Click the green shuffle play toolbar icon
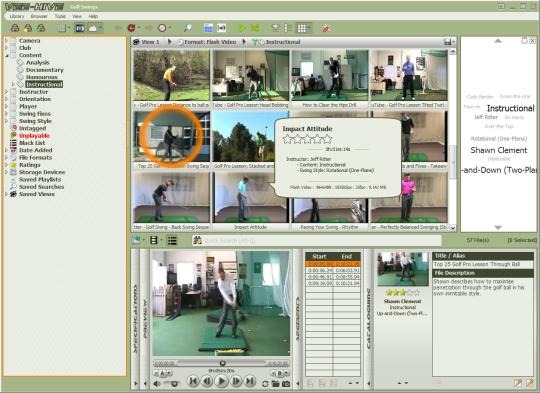Image resolution: width=540 pixels, height=393 pixels. [x=255, y=28]
